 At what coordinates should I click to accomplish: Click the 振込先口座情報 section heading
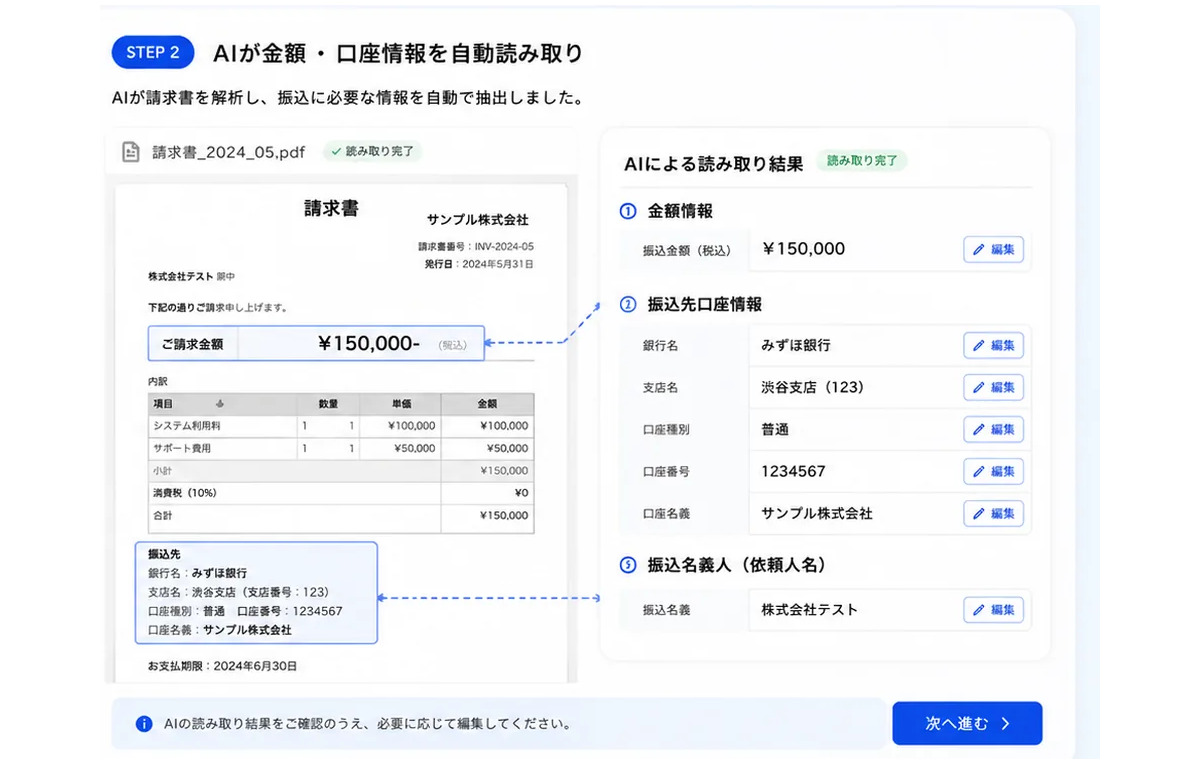click(x=705, y=304)
